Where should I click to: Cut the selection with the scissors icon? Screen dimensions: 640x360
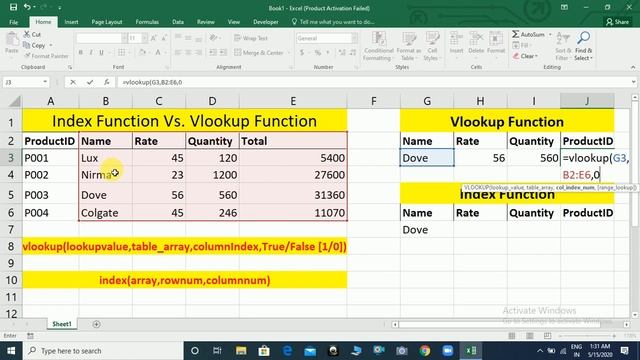[32, 34]
